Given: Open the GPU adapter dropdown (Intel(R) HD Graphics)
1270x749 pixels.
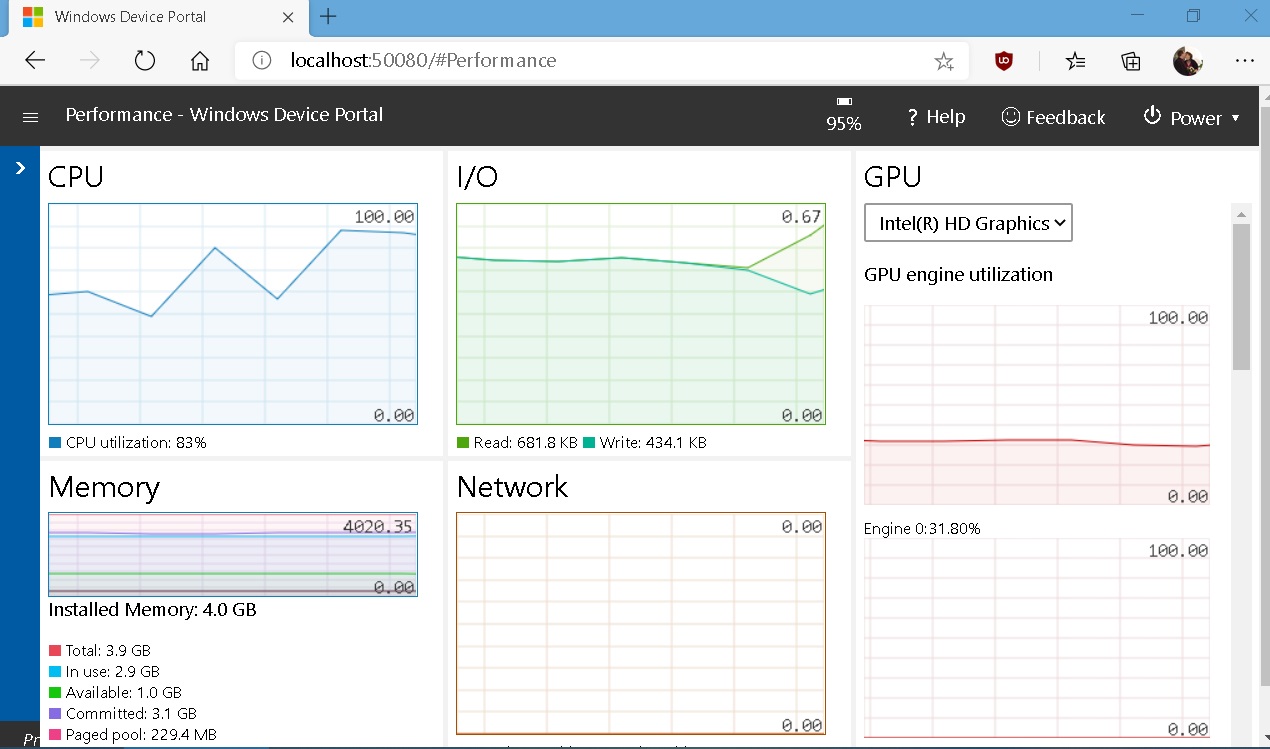Looking at the screenshot, I should [x=968, y=223].
